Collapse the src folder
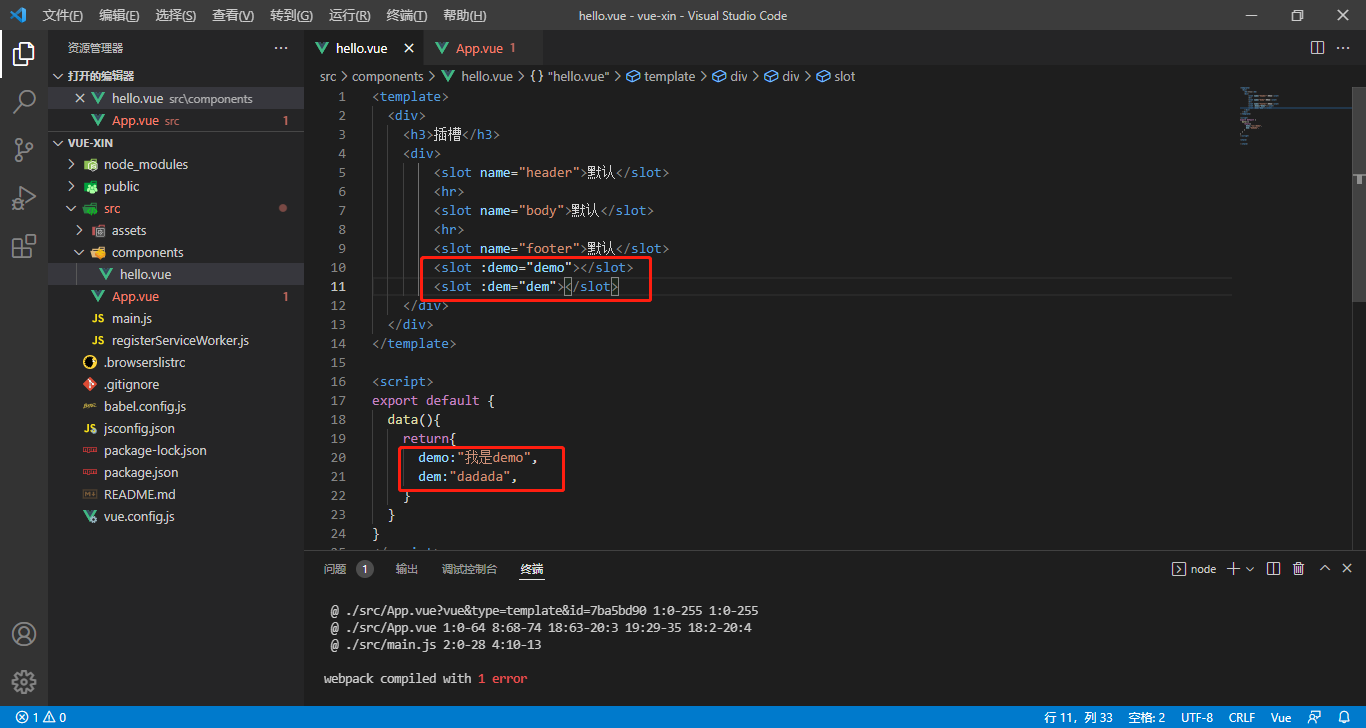 pyautogui.click(x=176, y=208)
